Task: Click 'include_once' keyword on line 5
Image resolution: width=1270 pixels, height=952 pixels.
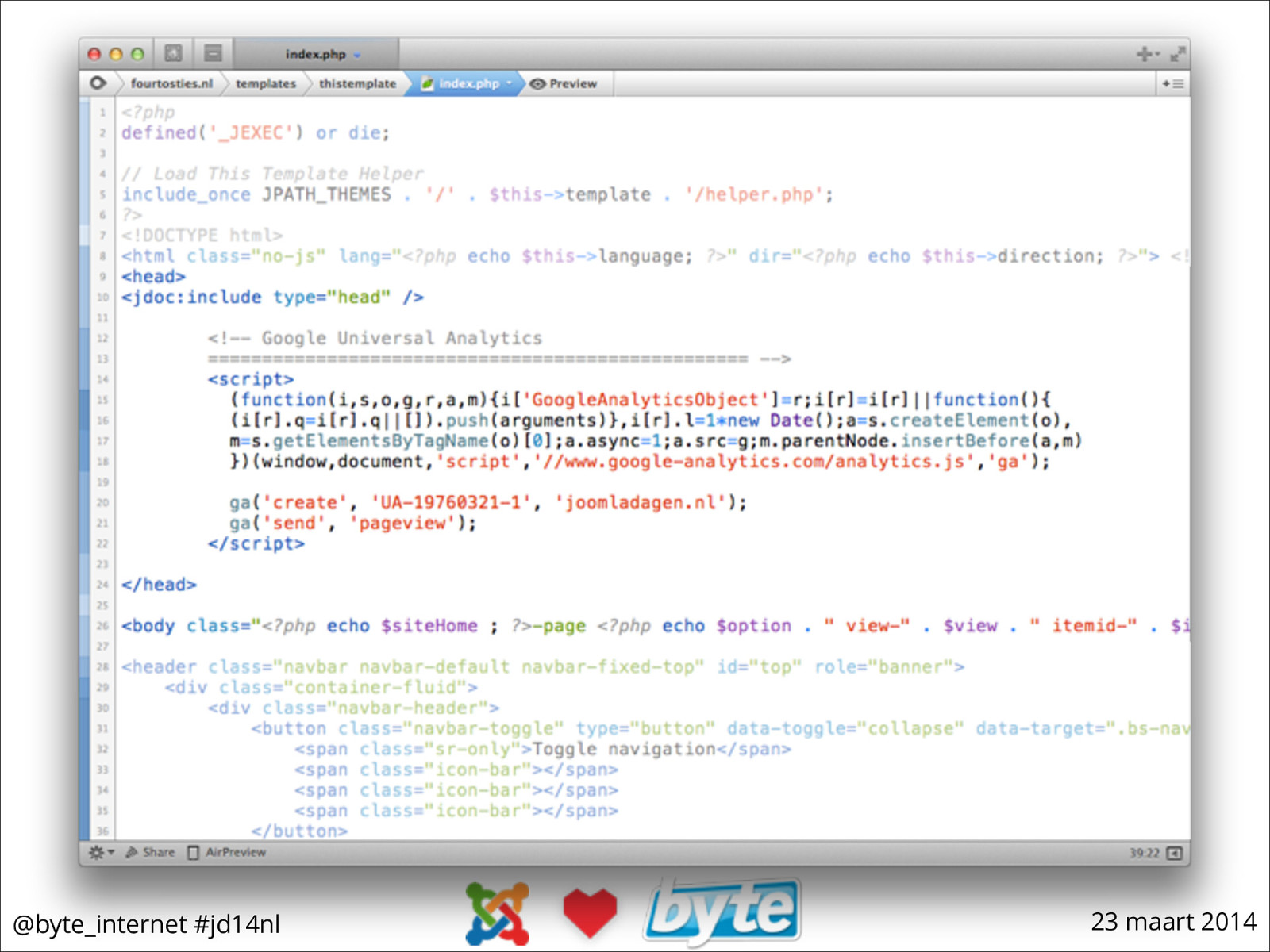Action: tap(186, 194)
